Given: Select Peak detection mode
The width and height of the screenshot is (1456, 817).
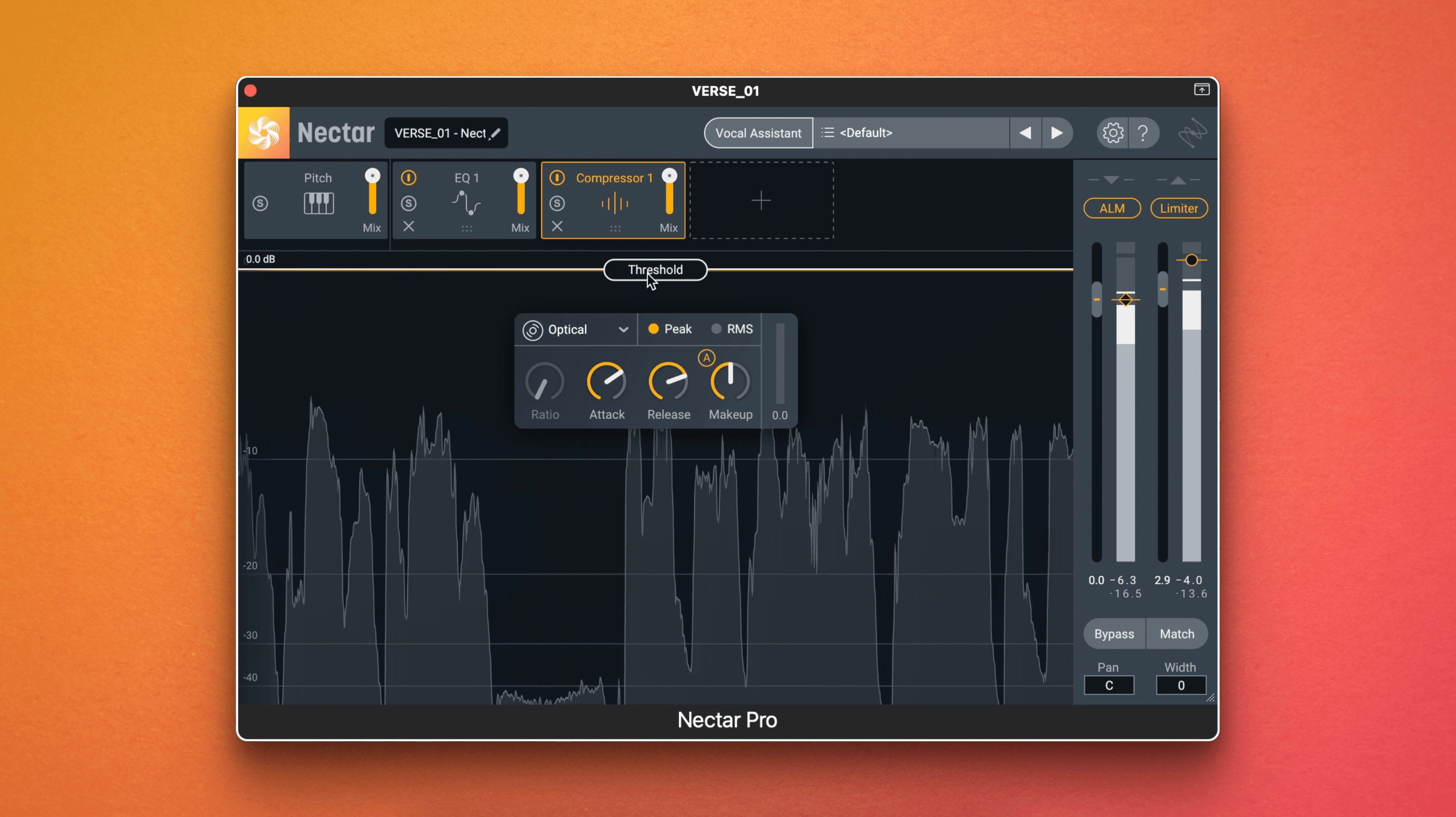Looking at the screenshot, I should pos(670,329).
